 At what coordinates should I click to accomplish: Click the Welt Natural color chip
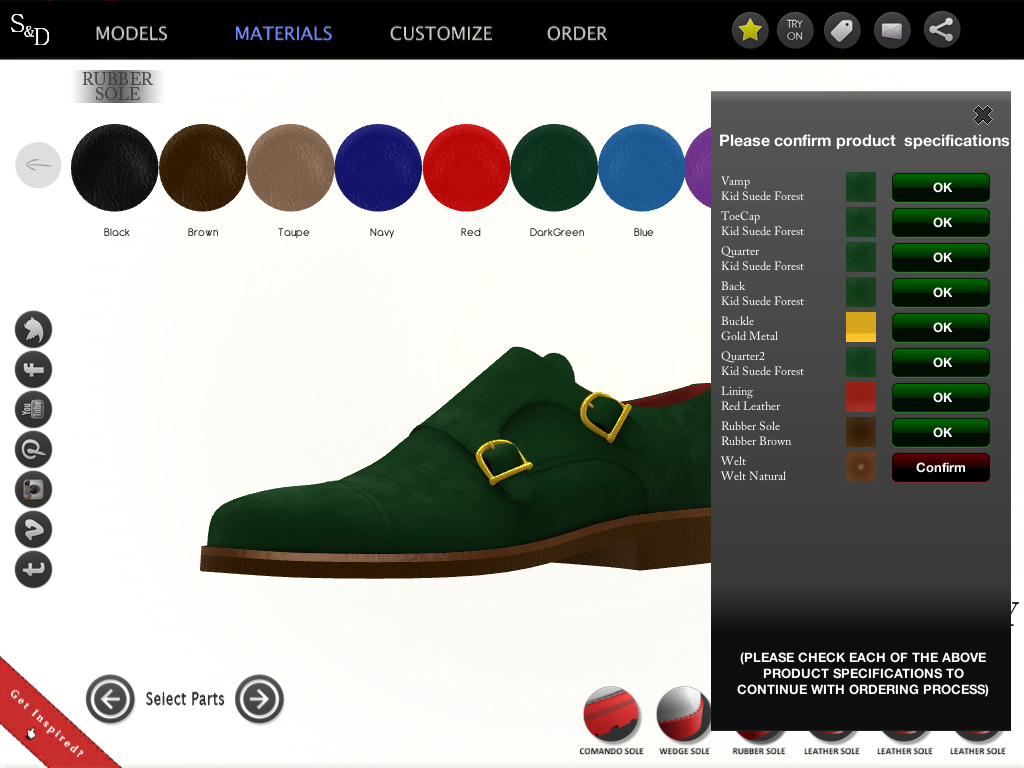[861, 468]
